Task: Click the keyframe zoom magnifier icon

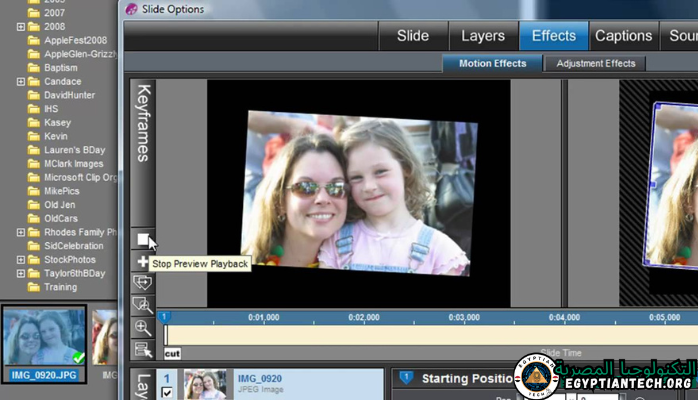Action: (143, 305)
